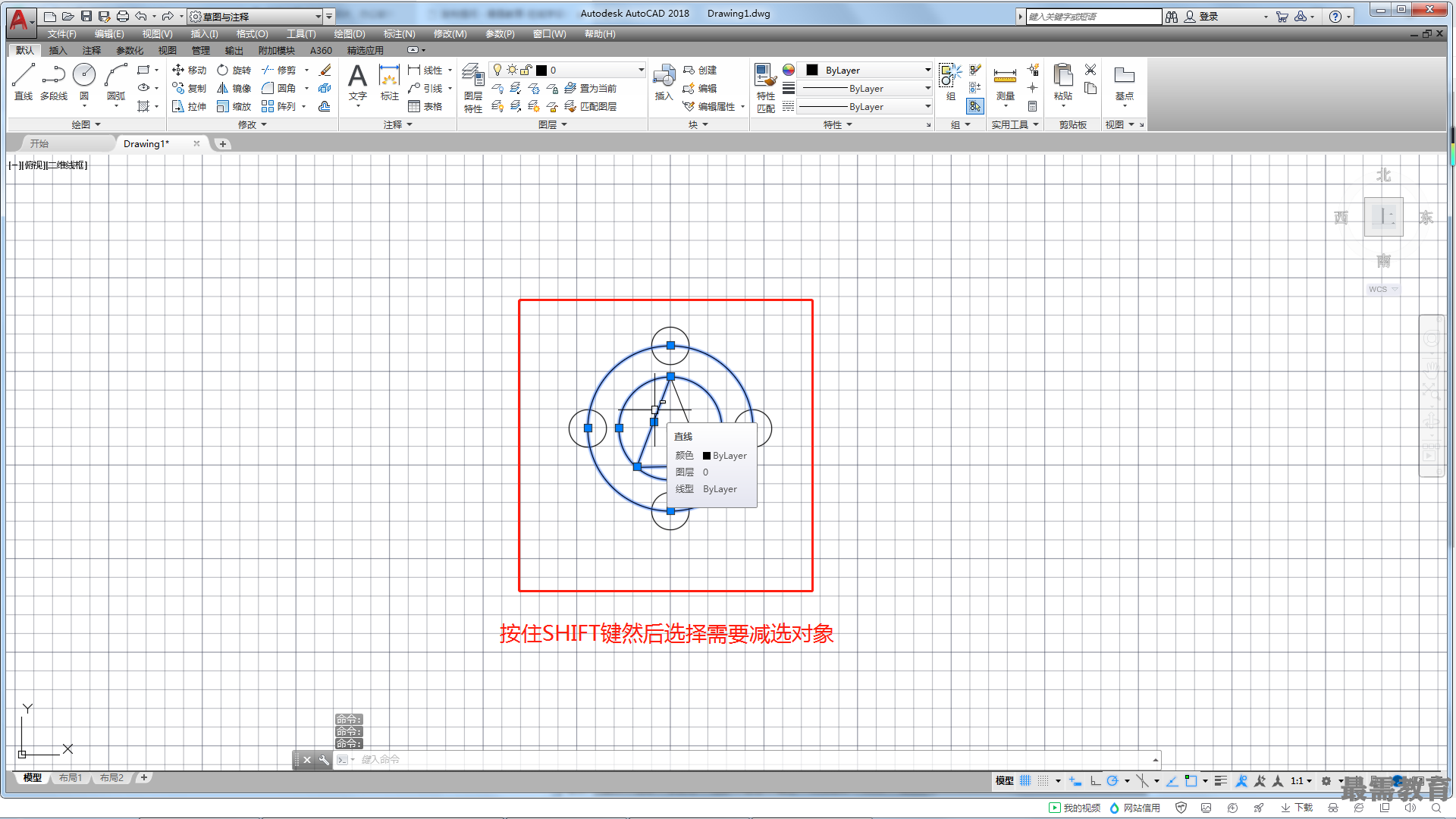1456x819 pixels.
Task: Click 匹配图层 (Match Layer) button
Action: (x=591, y=106)
